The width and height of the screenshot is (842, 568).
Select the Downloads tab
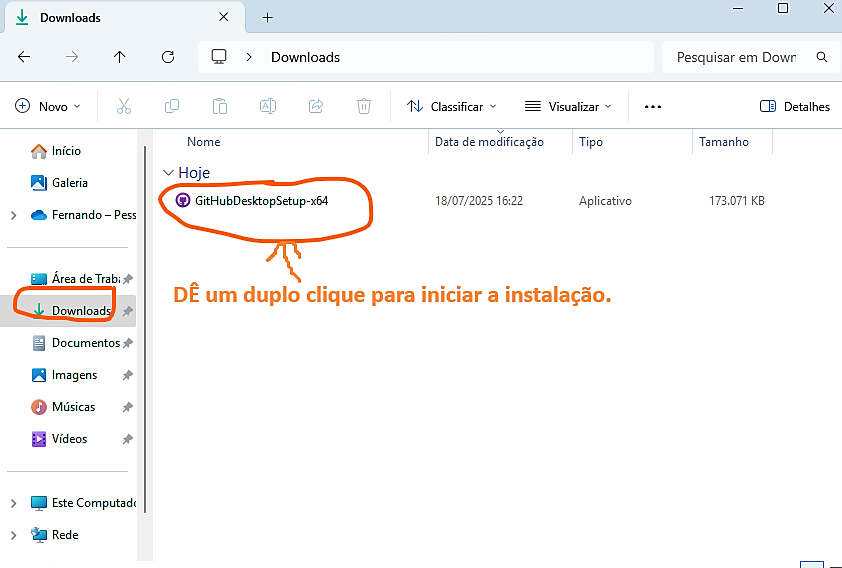[120, 18]
